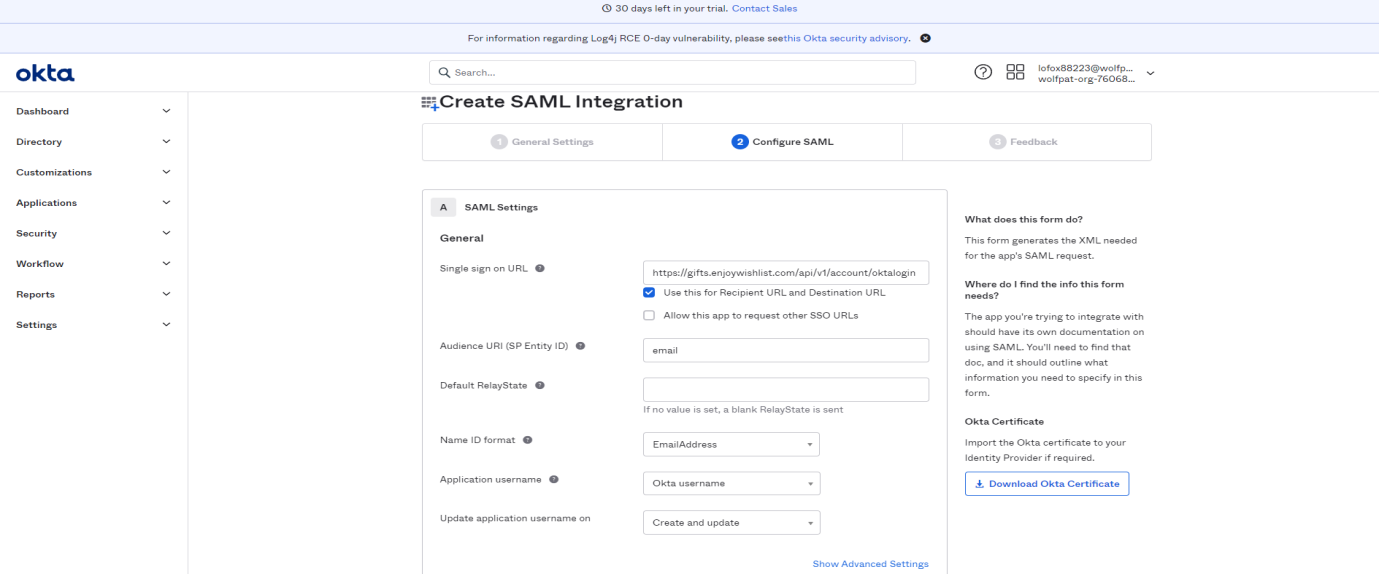Image resolution: width=1379 pixels, height=574 pixels.
Task: Open the Application username dropdown
Action: (730, 483)
